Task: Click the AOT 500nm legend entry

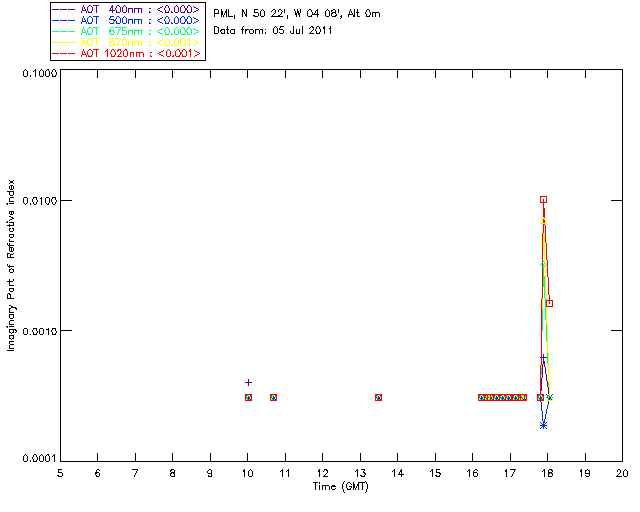Action: pyautogui.click(x=128, y=20)
